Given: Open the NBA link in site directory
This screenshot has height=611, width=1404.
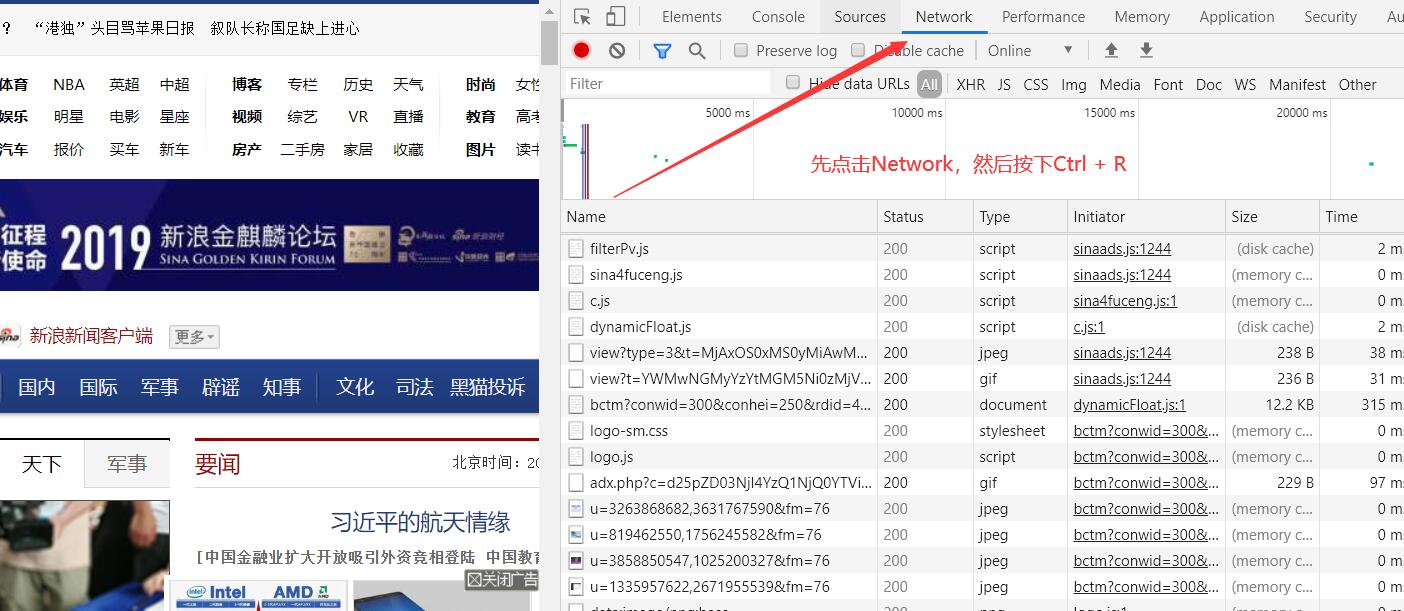Looking at the screenshot, I should pyautogui.click(x=69, y=84).
